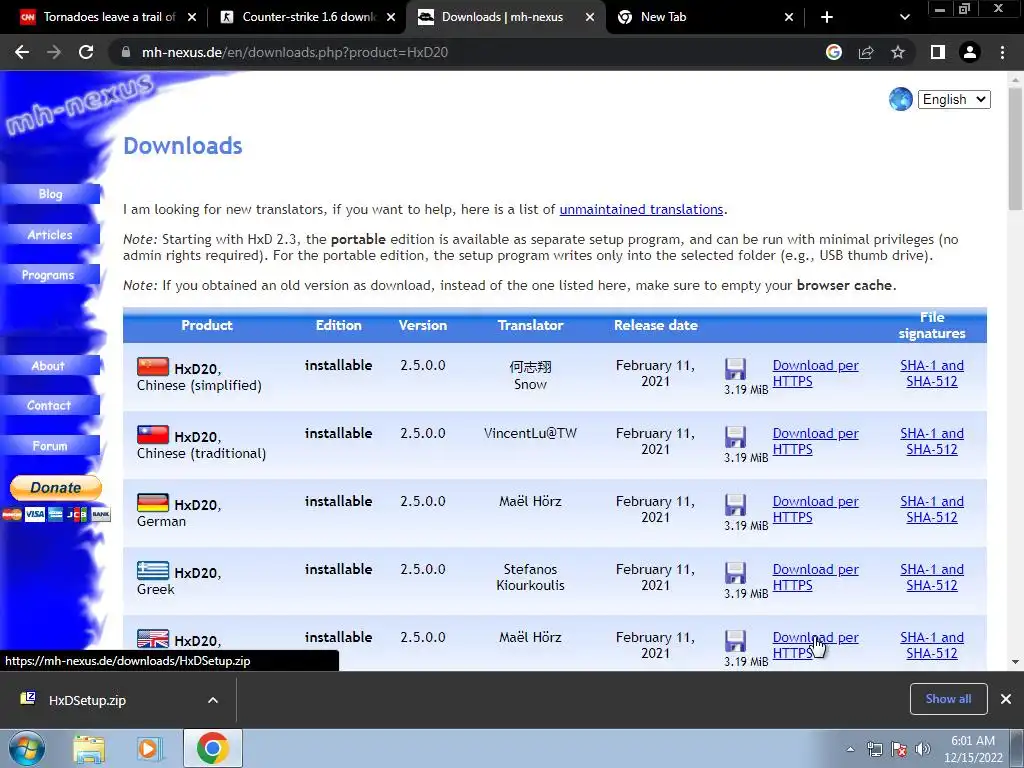This screenshot has height=768, width=1024.
Task: Open SHA-1 and SHA-512 for Chinese simplified
Action: [932, 374]
